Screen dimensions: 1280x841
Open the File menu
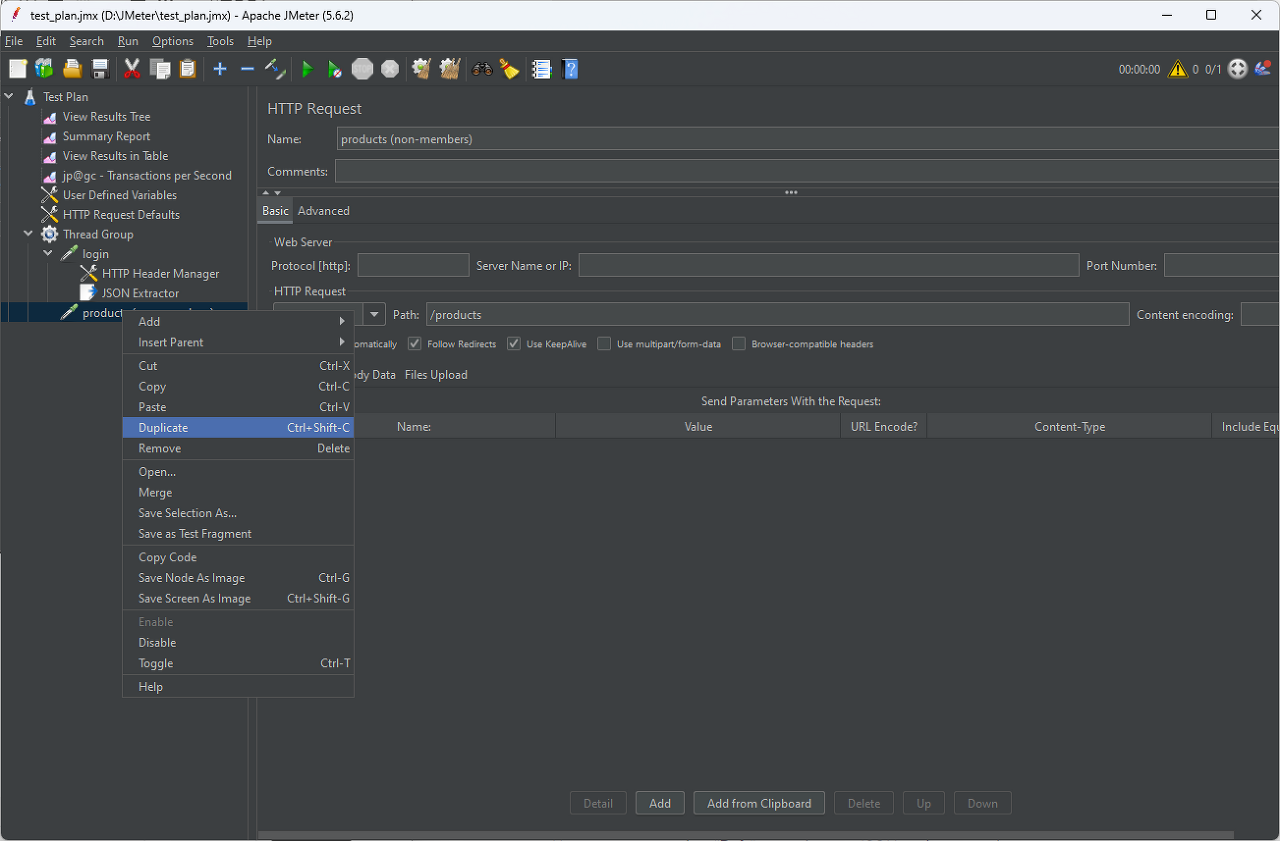click(14, 41)
